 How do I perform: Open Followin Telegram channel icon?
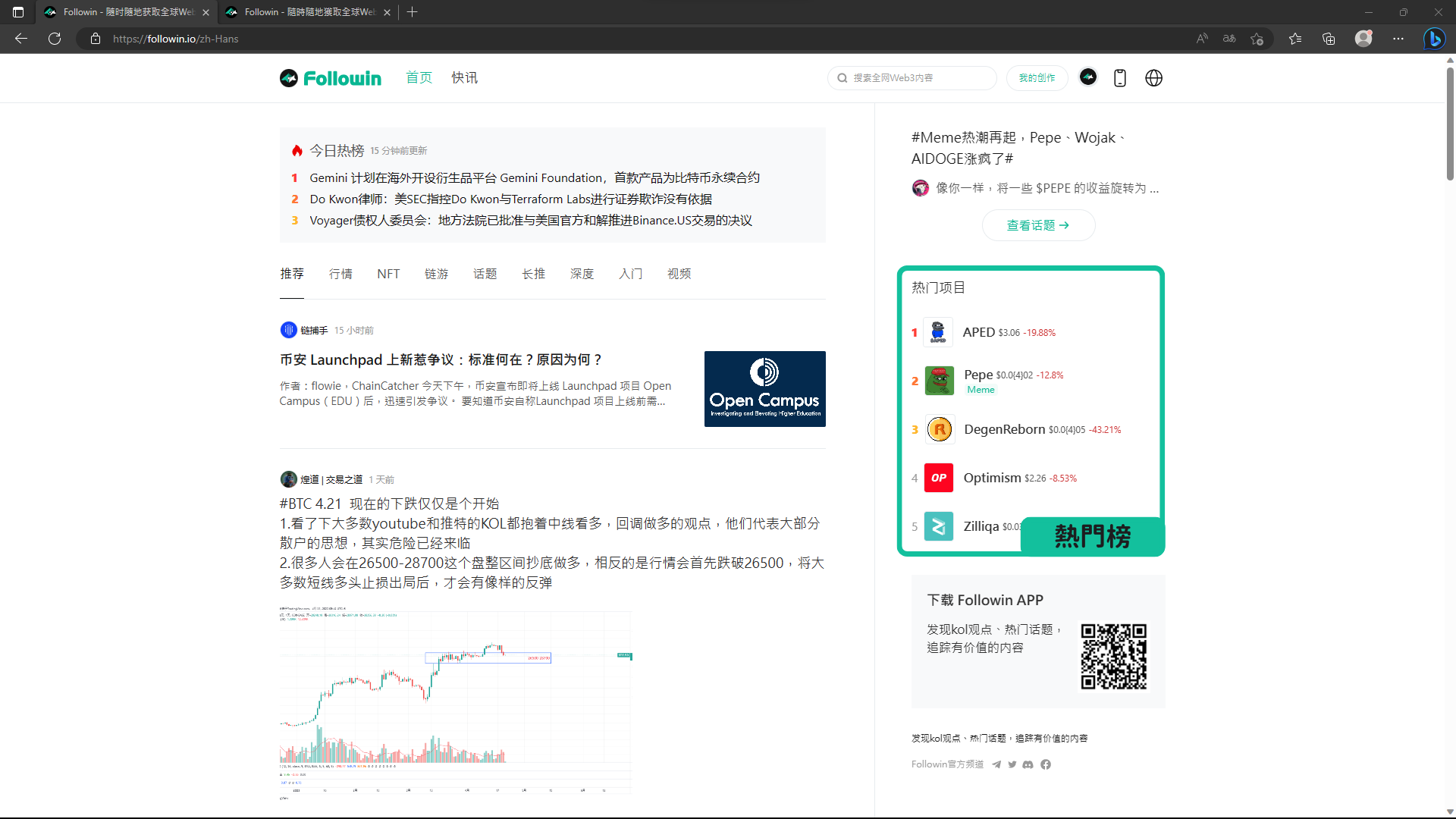[x=996, y=764]
